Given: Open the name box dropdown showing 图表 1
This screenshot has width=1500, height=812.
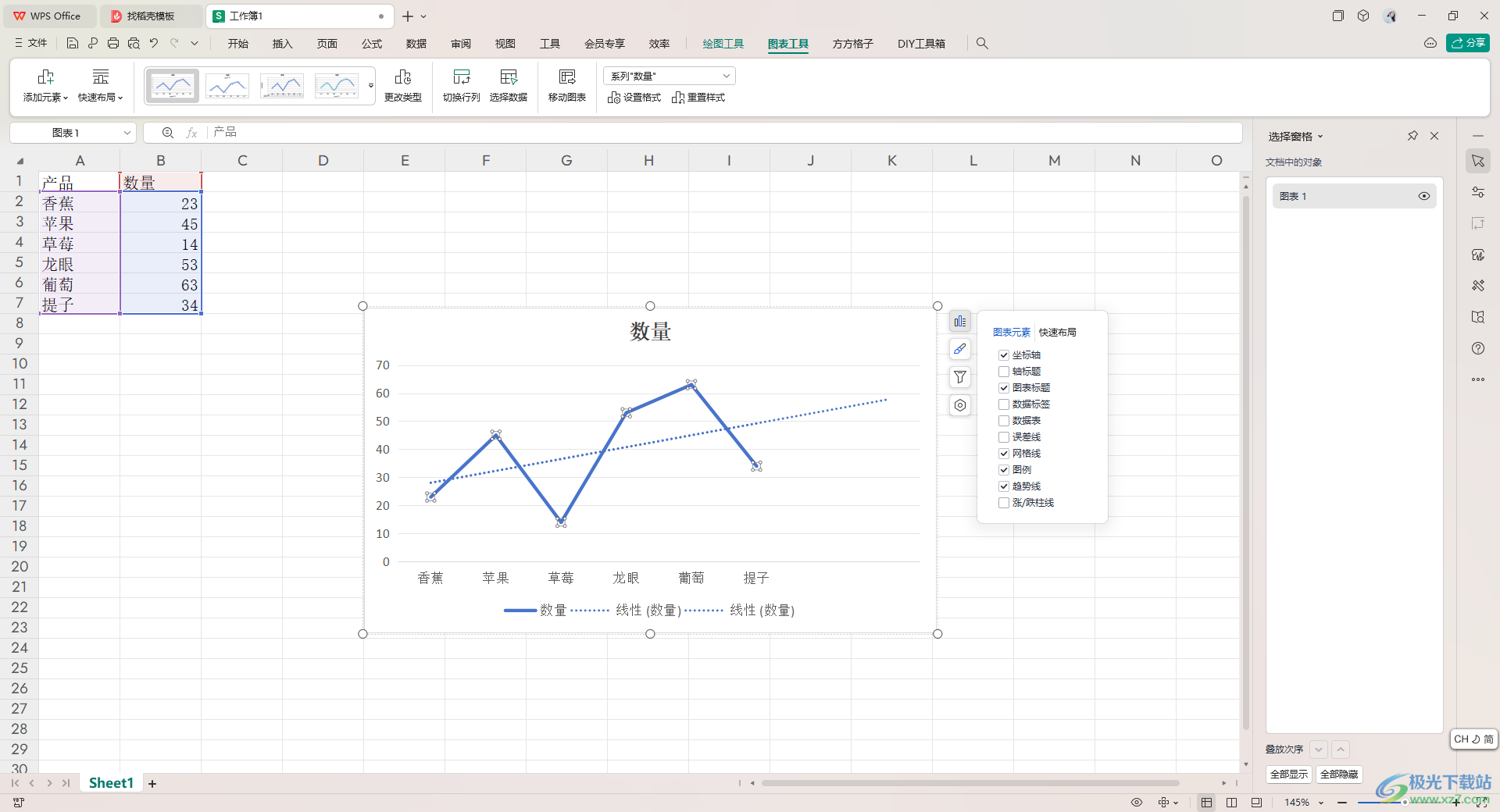Looking at the screenshot, I should (x=127, y=133).
